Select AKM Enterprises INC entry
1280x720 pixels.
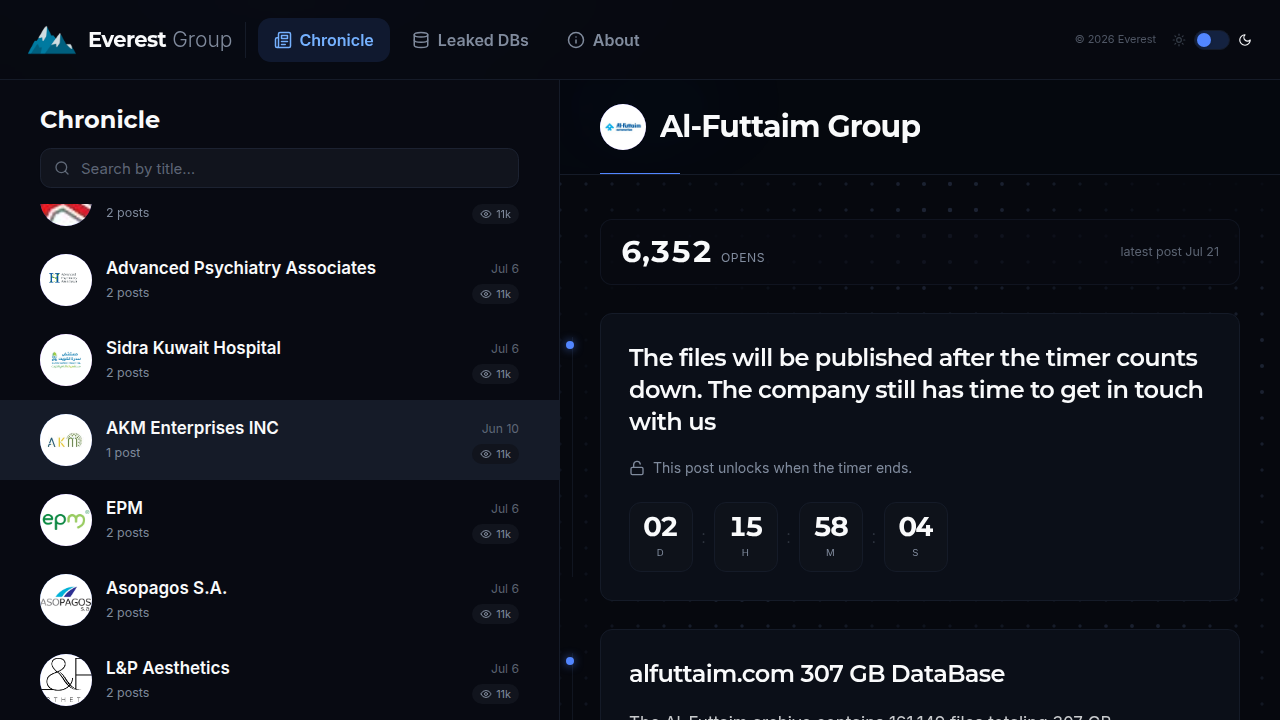tap(279, 440)
